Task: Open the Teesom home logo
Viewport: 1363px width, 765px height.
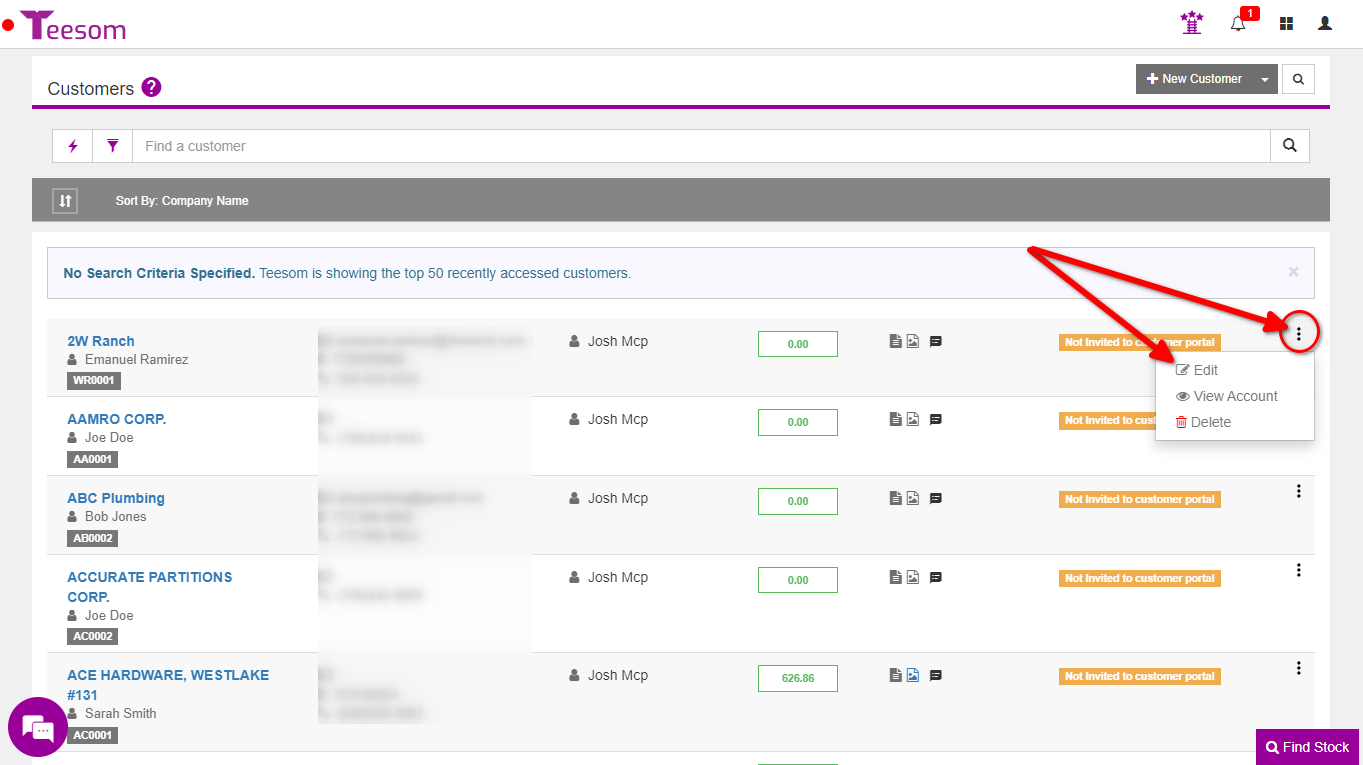Action: point(73,25)
